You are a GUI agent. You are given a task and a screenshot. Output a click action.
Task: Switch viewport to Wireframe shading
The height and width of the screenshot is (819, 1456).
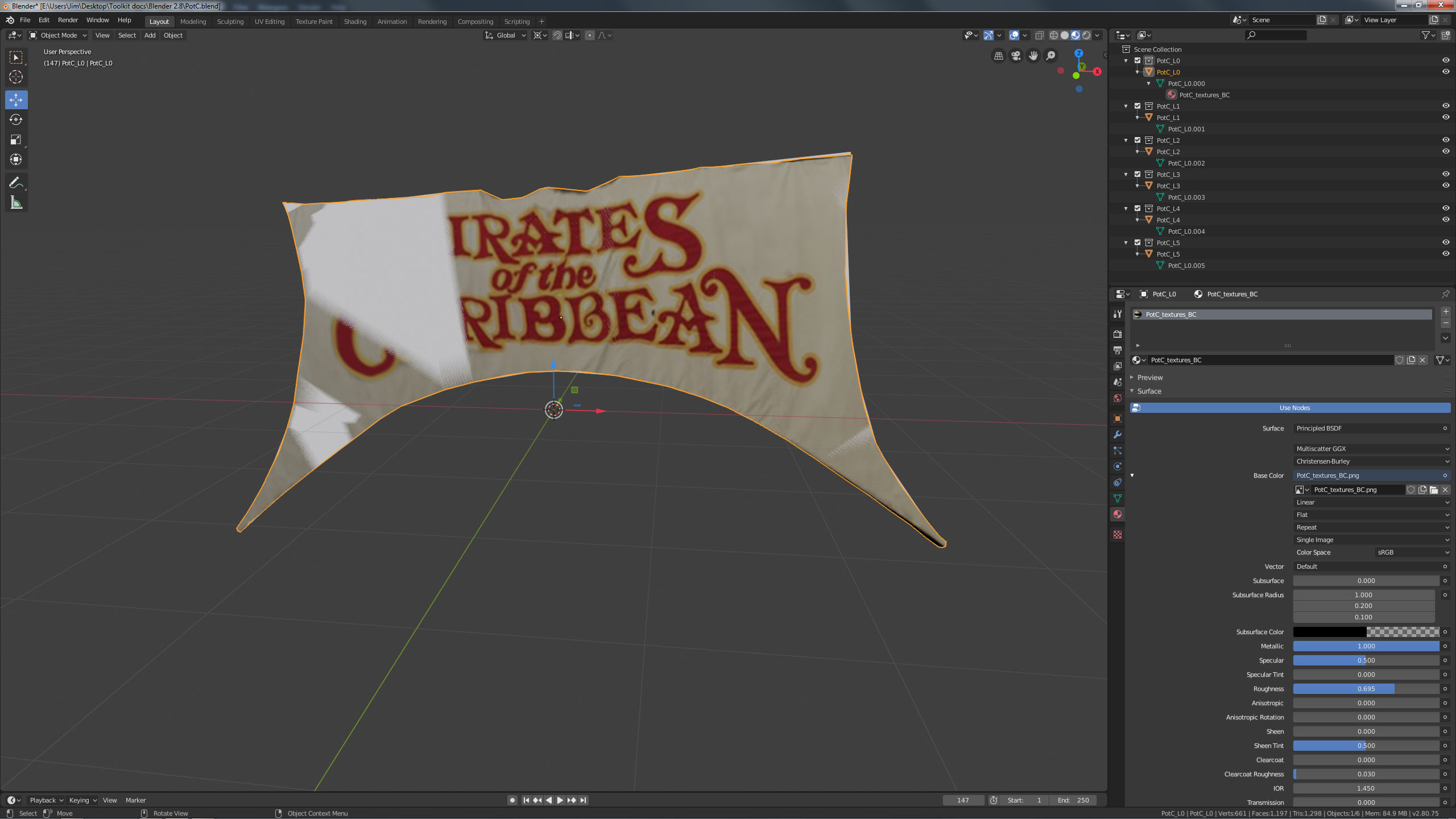1054,35
